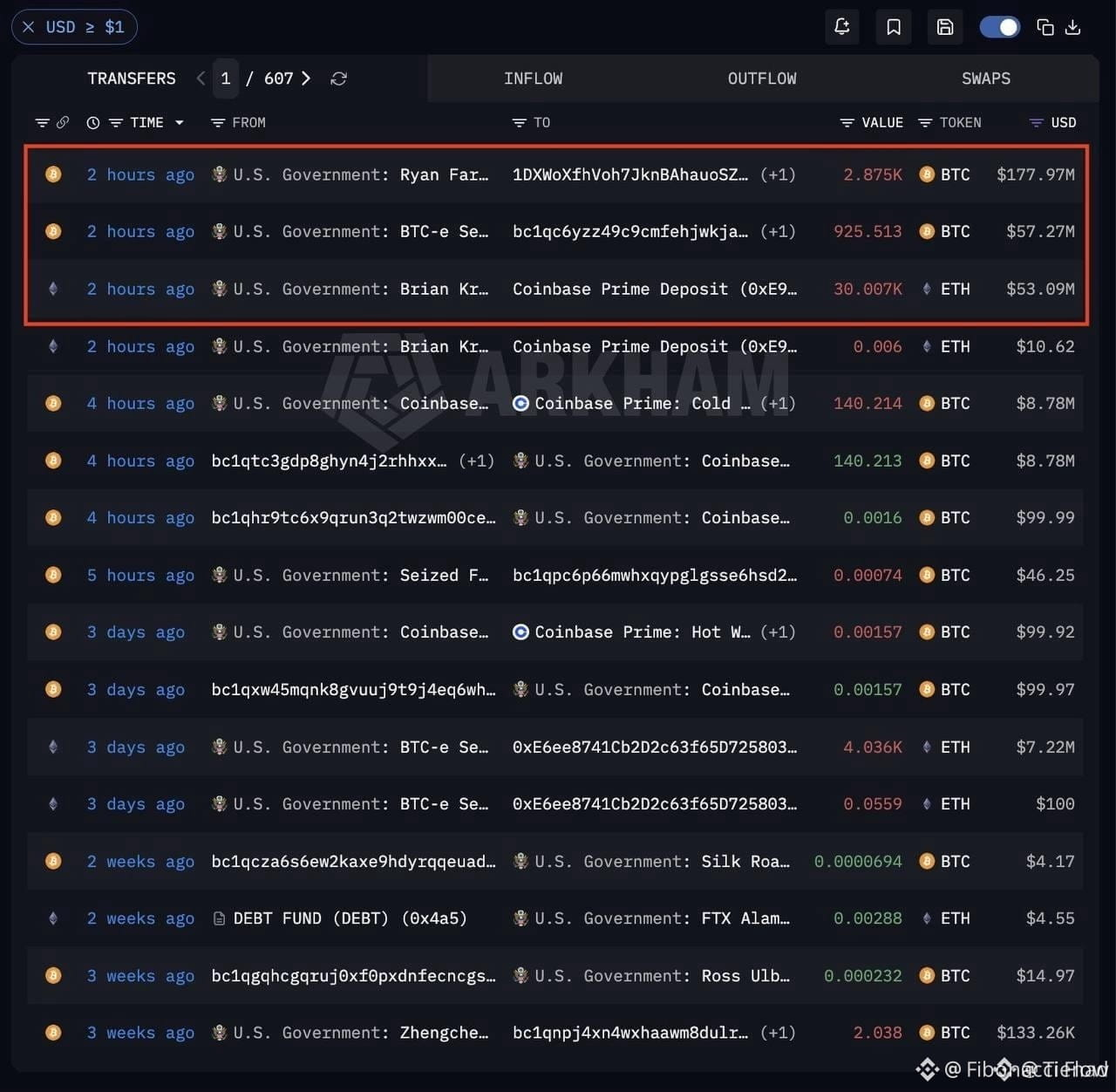Refresh the transfers list
Screen dimensions: 1116x1092
339,78
